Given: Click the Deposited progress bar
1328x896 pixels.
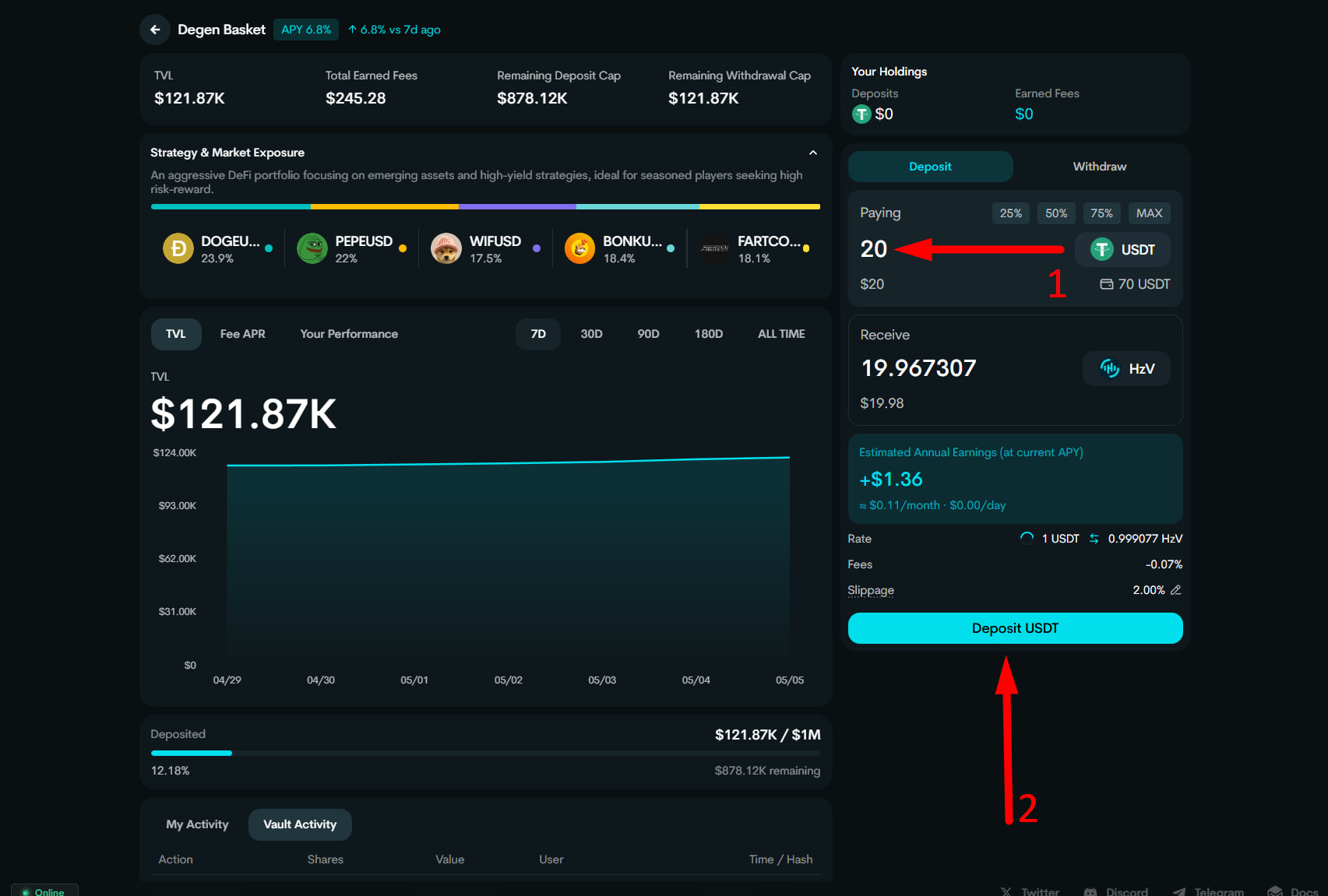Looking at the screenshot, I should [x=485, y=753].
